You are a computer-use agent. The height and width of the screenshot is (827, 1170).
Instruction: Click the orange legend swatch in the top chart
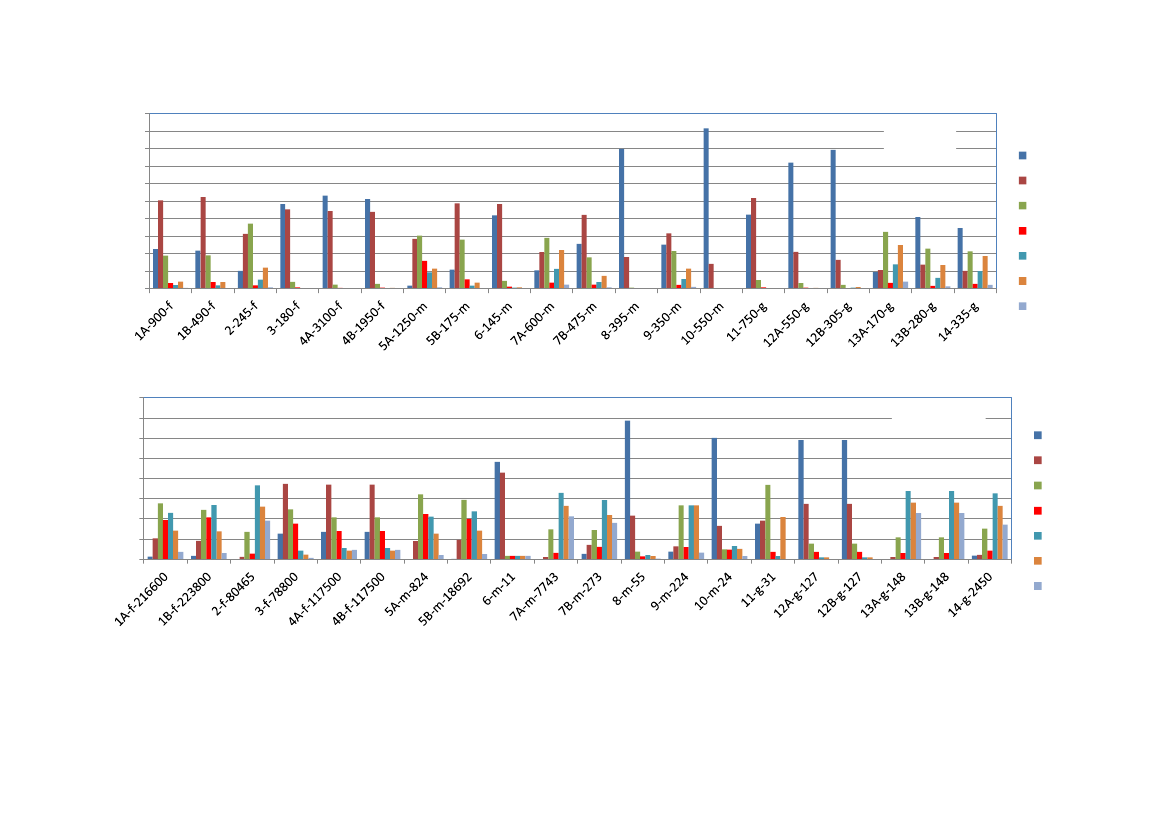tap(1022, 281)
